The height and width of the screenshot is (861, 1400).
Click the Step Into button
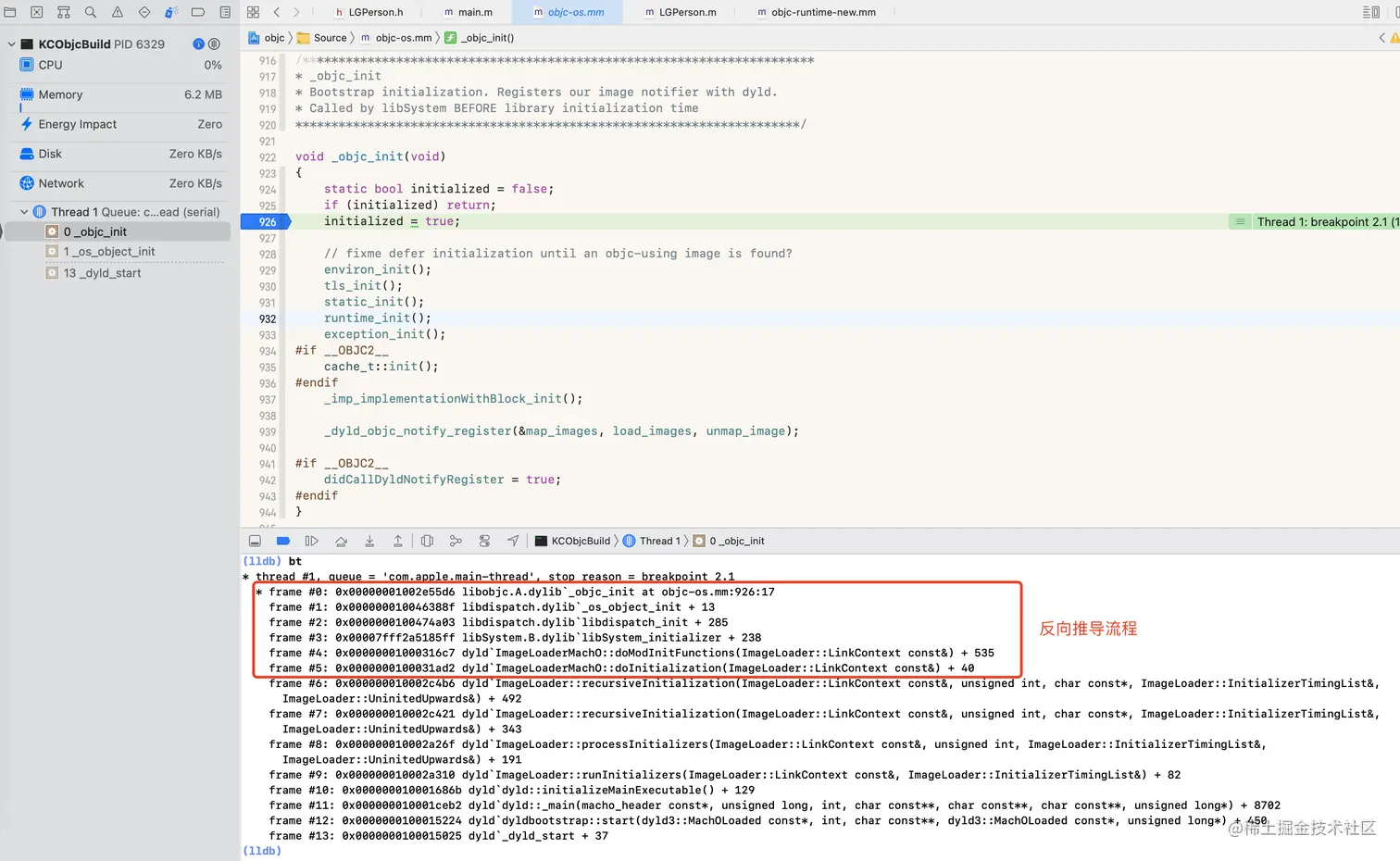pyautogui.click(x=369, y=541)
